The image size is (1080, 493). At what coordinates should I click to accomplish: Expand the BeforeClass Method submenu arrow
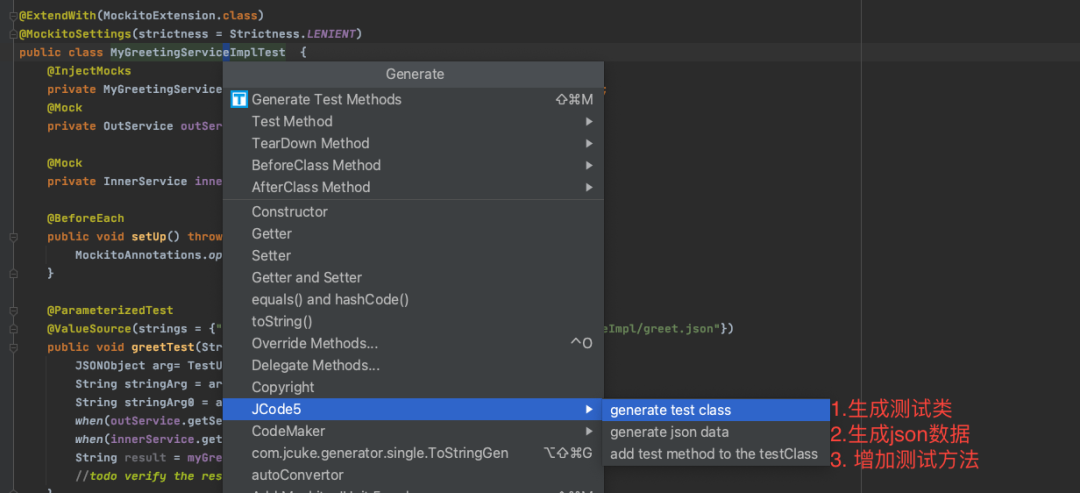pyautogui.click(x=589, y=165)
